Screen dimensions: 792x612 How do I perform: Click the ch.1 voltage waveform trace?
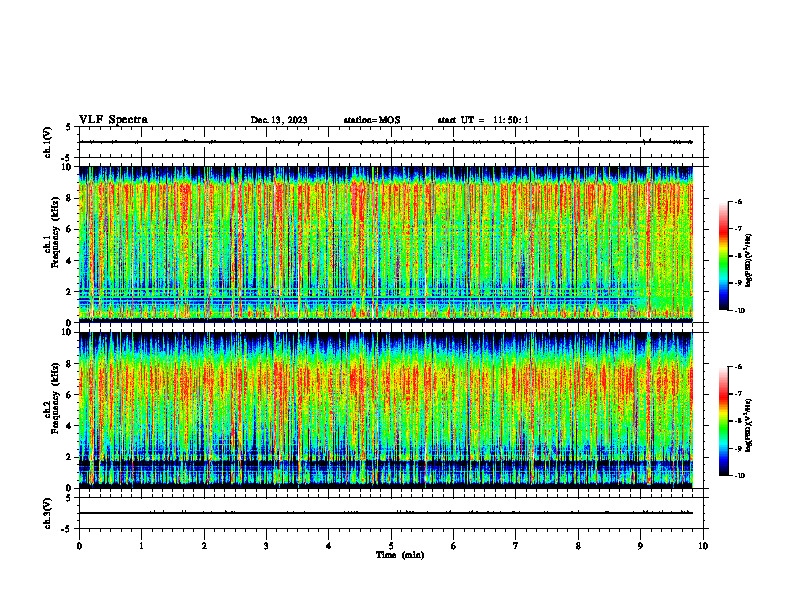point(386,142)
